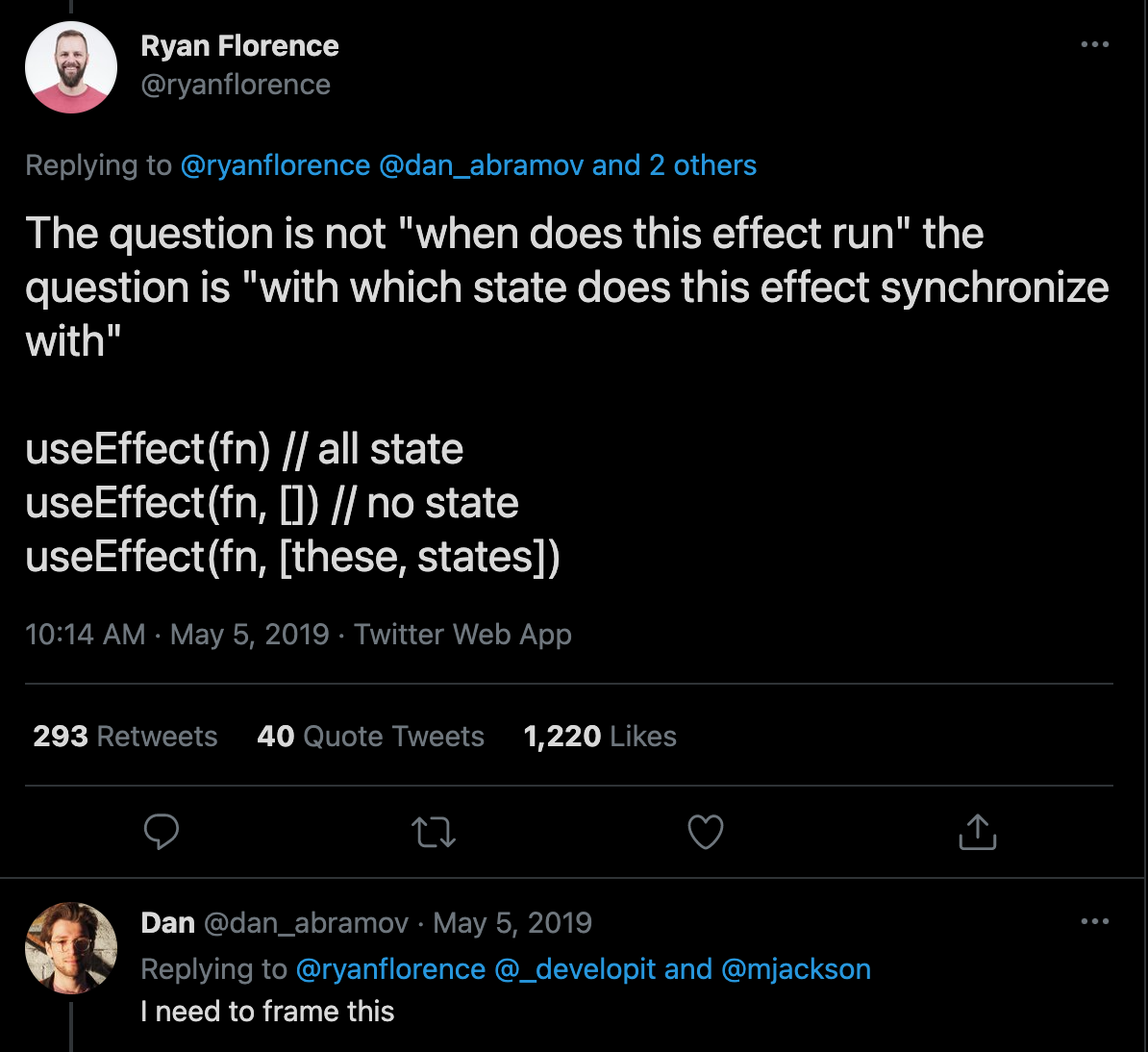View the 40 Quote Tweets list

[370, 737]
